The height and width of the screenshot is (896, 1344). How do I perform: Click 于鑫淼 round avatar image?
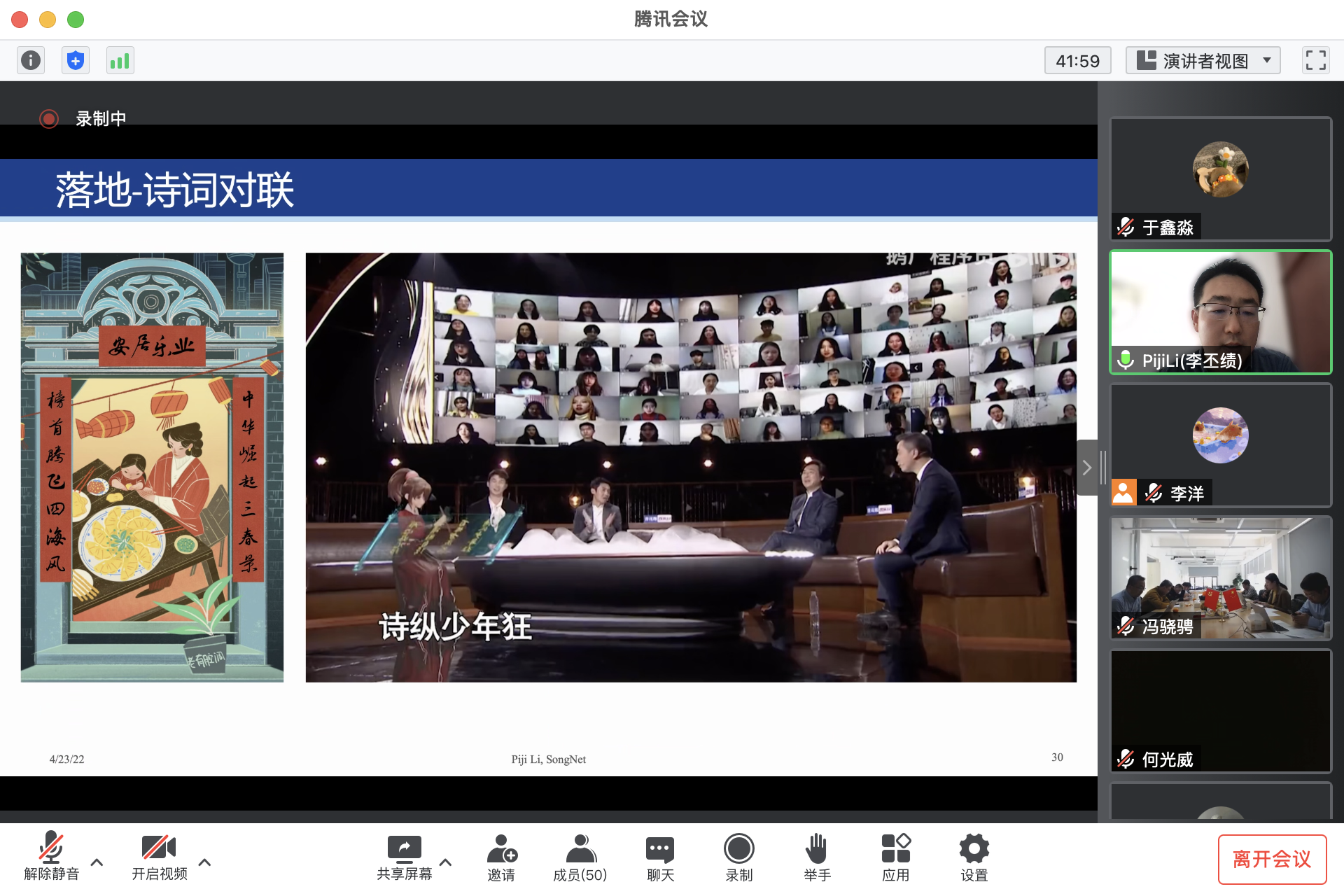1220,169
